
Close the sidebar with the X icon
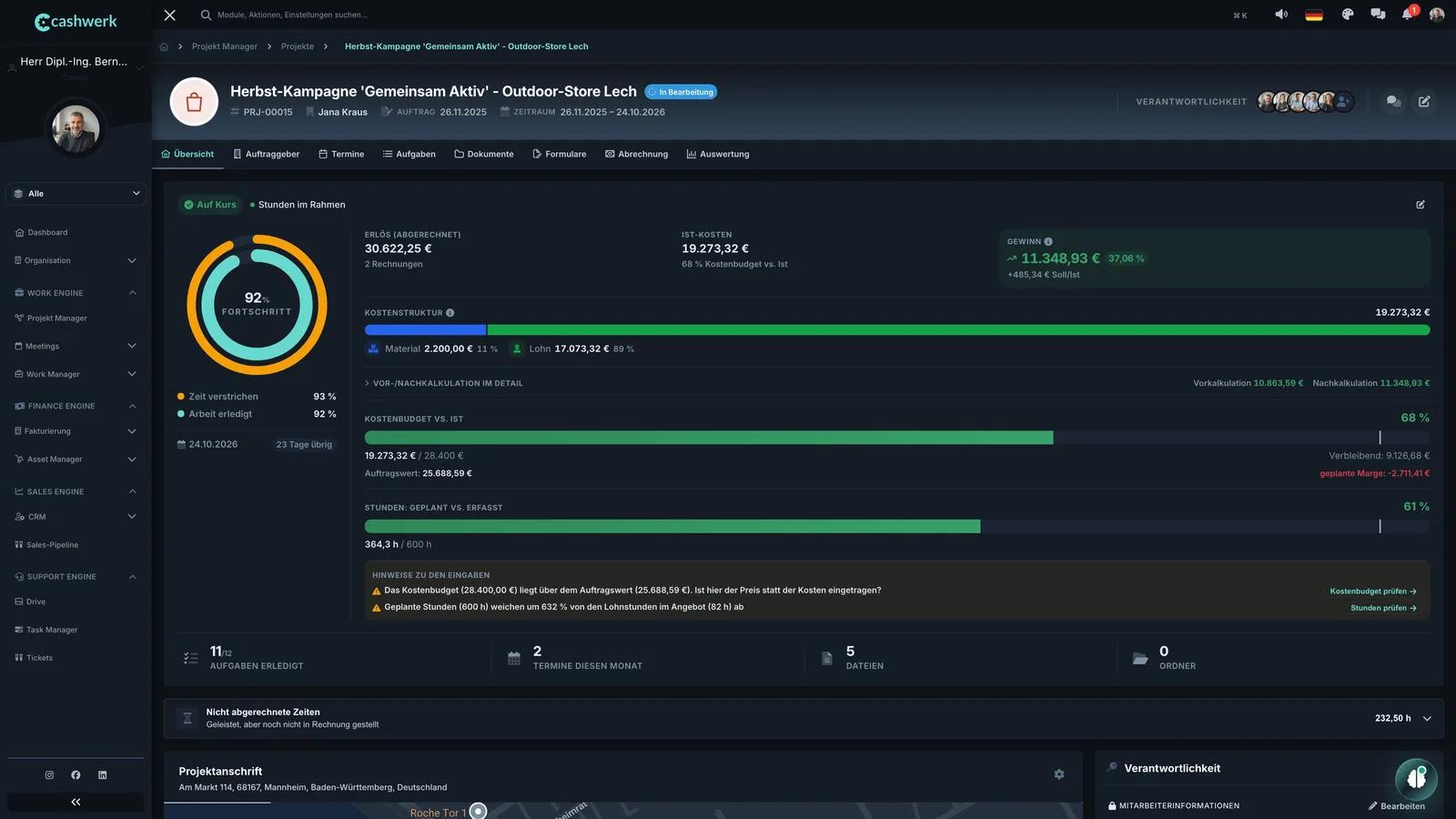click(x=169, y=15)
